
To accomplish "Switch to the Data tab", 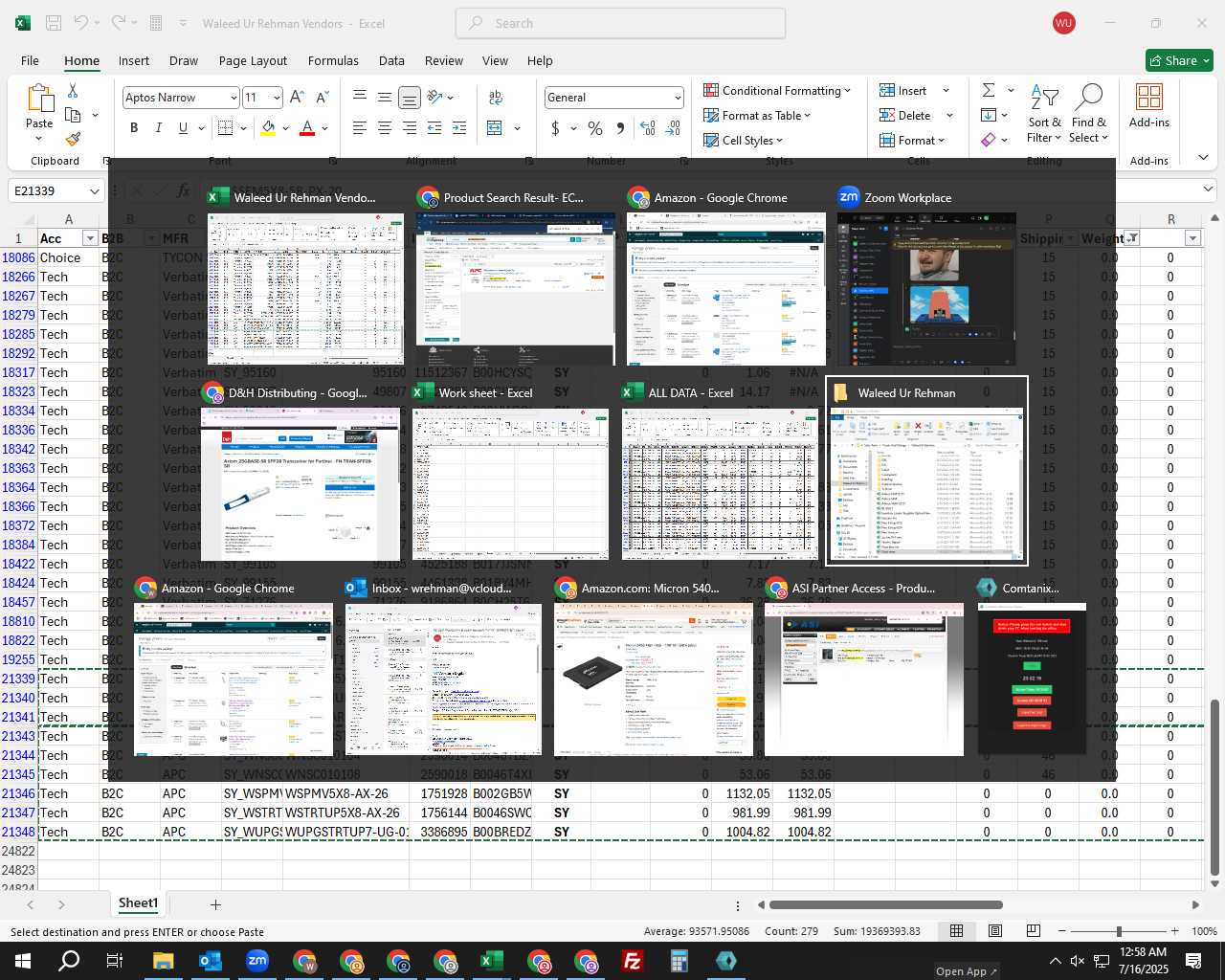I will pos(391,60).
